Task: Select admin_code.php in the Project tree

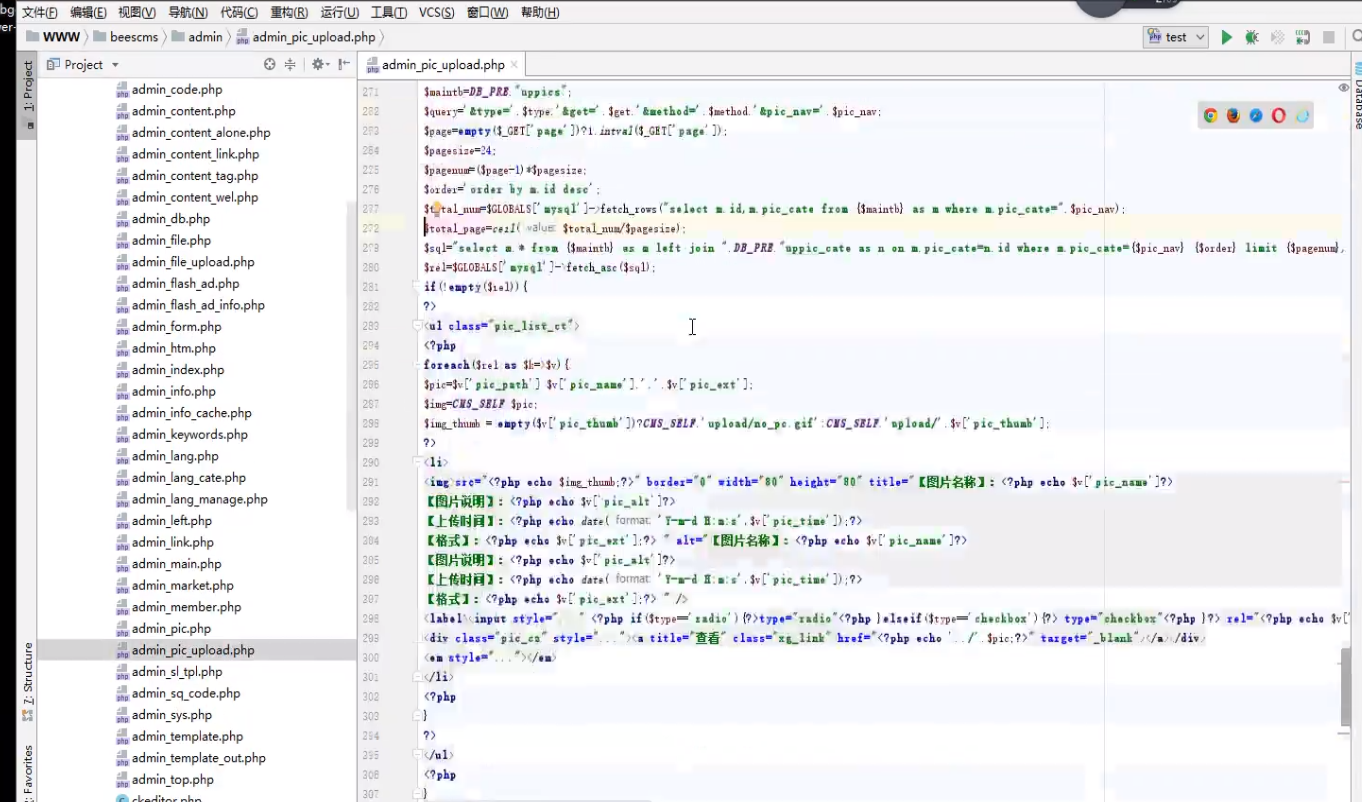Action: [x=177, y=89]
